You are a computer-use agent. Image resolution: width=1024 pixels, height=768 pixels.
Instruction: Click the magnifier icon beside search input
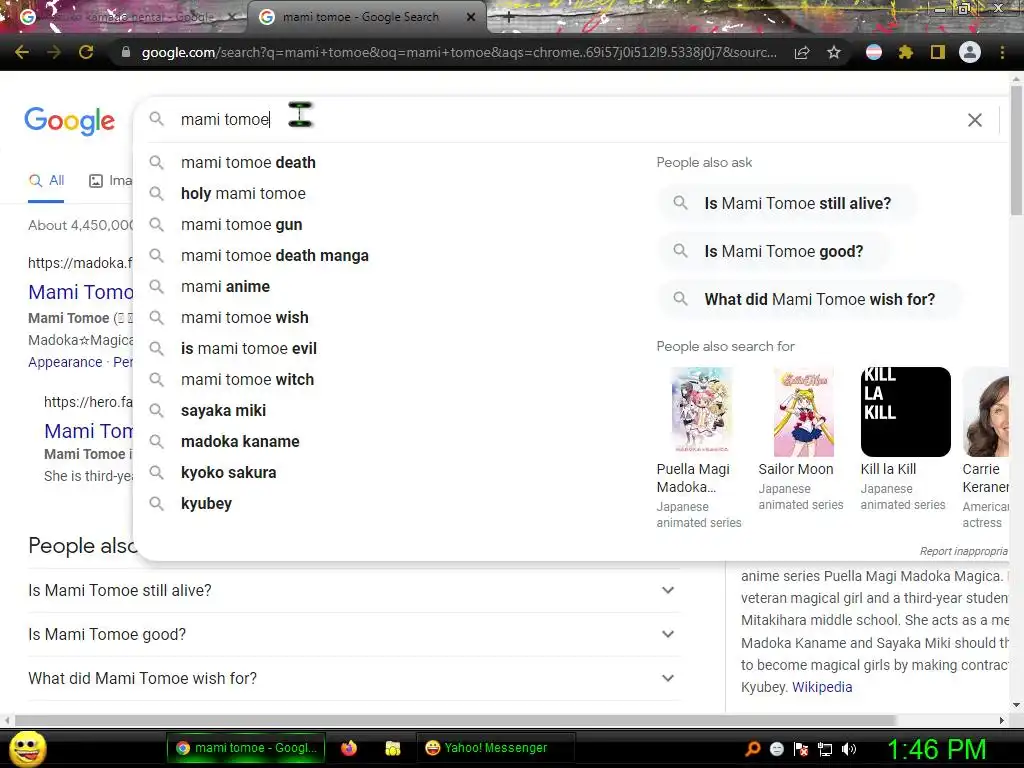point(156,119)
